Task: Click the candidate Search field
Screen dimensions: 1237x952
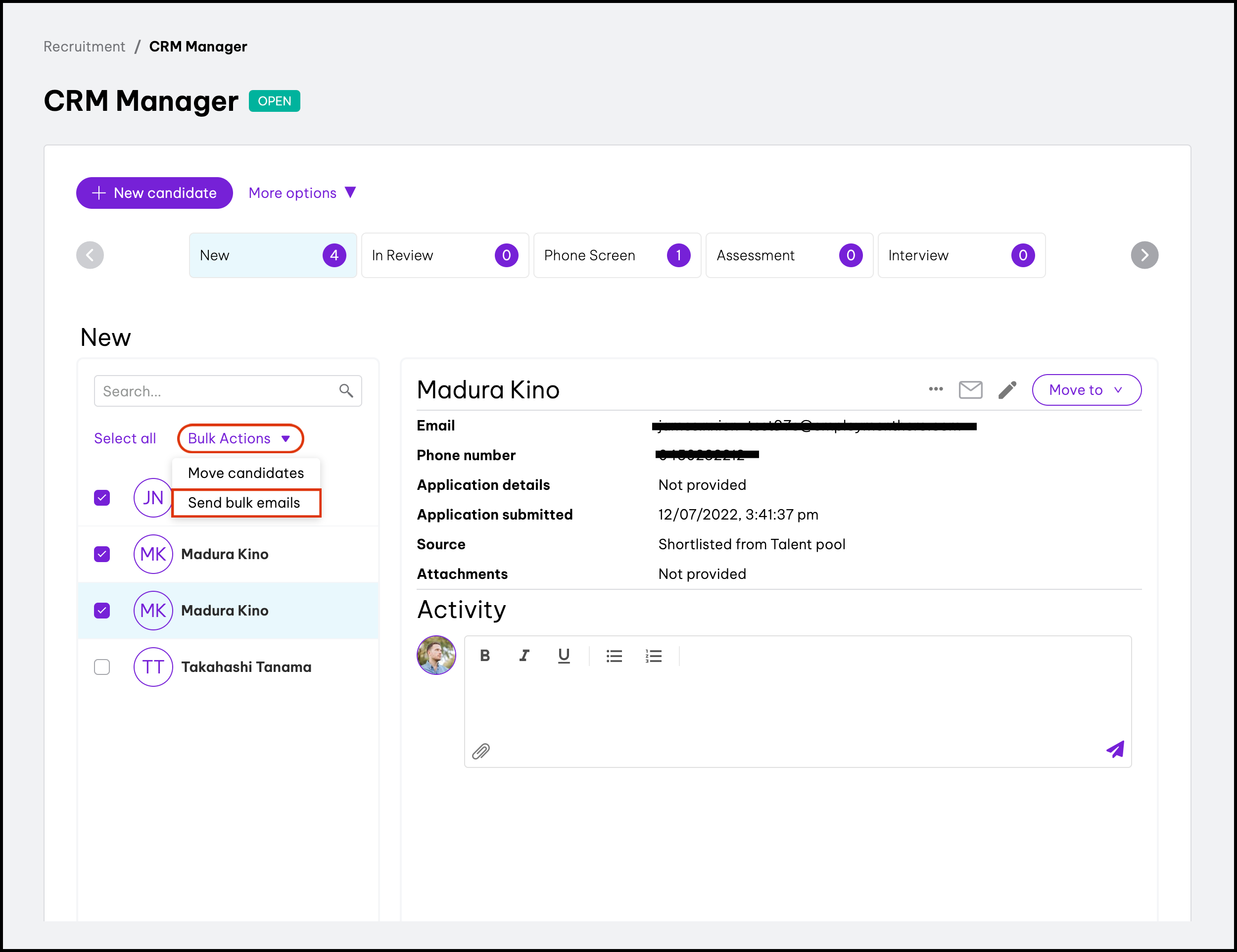Action: [218, 391]
